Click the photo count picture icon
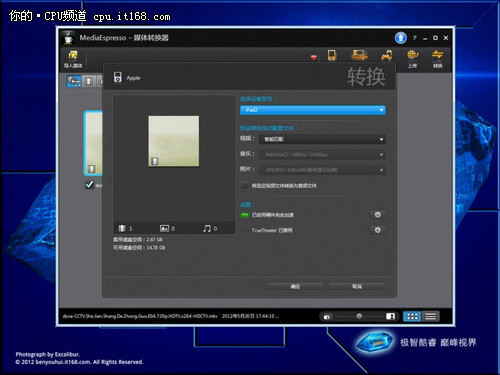500x375 pixels. click(x=164, y=228)
